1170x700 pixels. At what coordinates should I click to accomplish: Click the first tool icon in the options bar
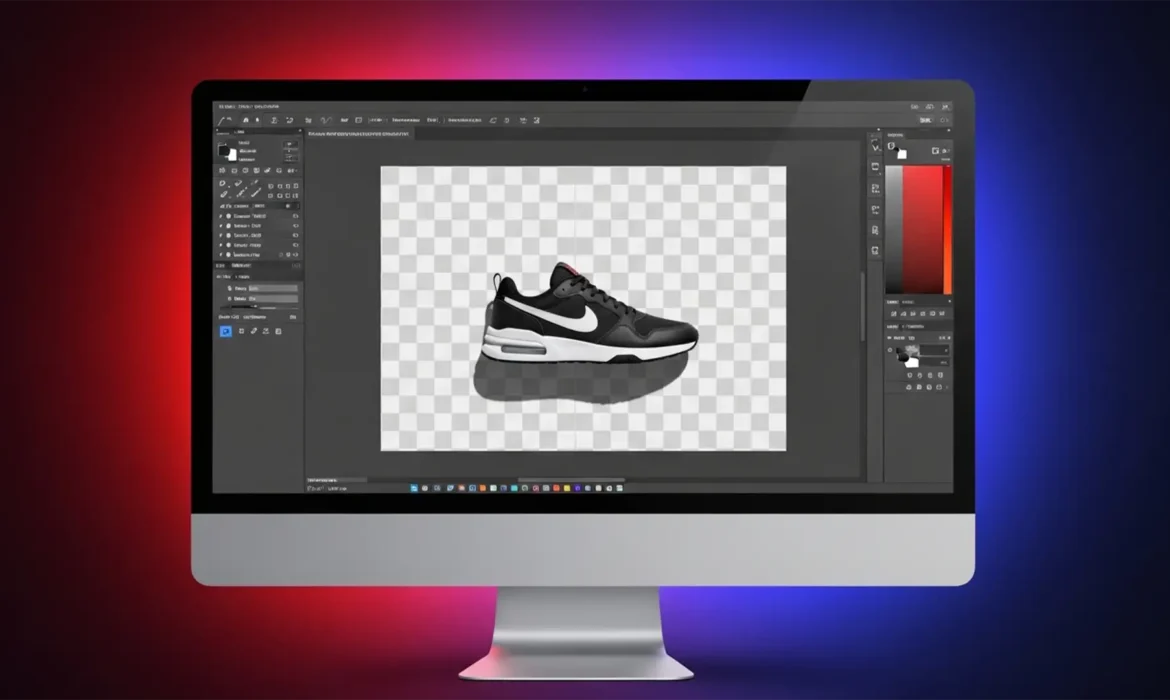[x=225, y=120]
